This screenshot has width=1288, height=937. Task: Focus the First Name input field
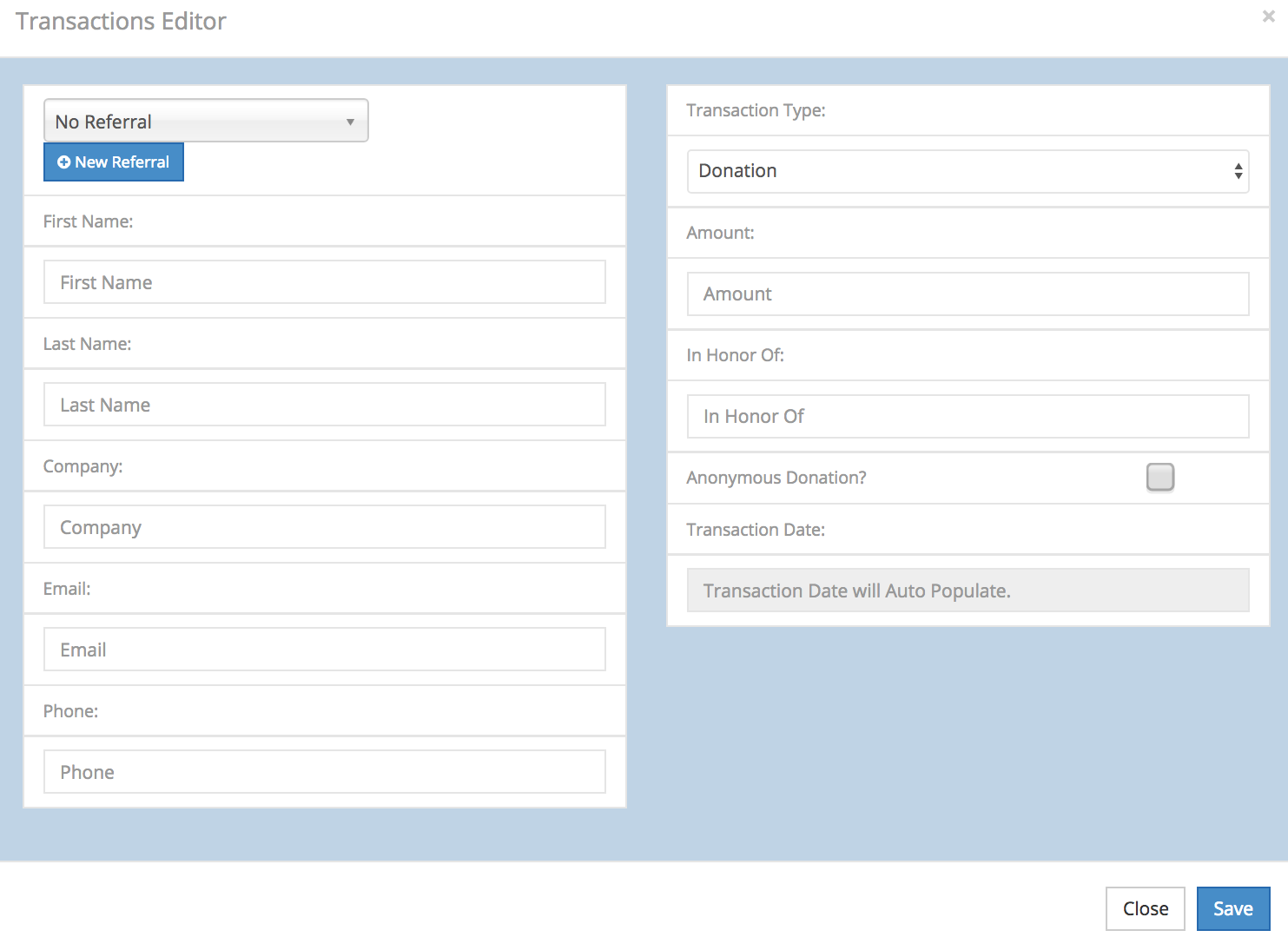324,282
